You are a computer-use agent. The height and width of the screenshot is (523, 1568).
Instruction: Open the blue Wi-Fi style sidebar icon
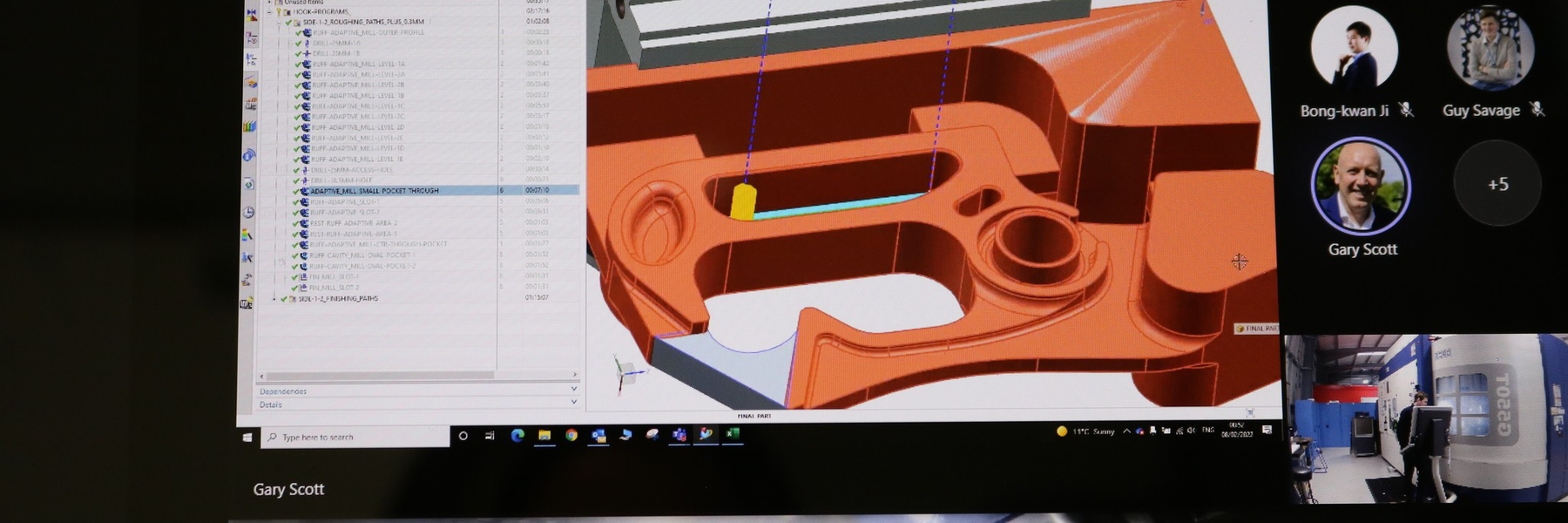click(x=249, y=155)
